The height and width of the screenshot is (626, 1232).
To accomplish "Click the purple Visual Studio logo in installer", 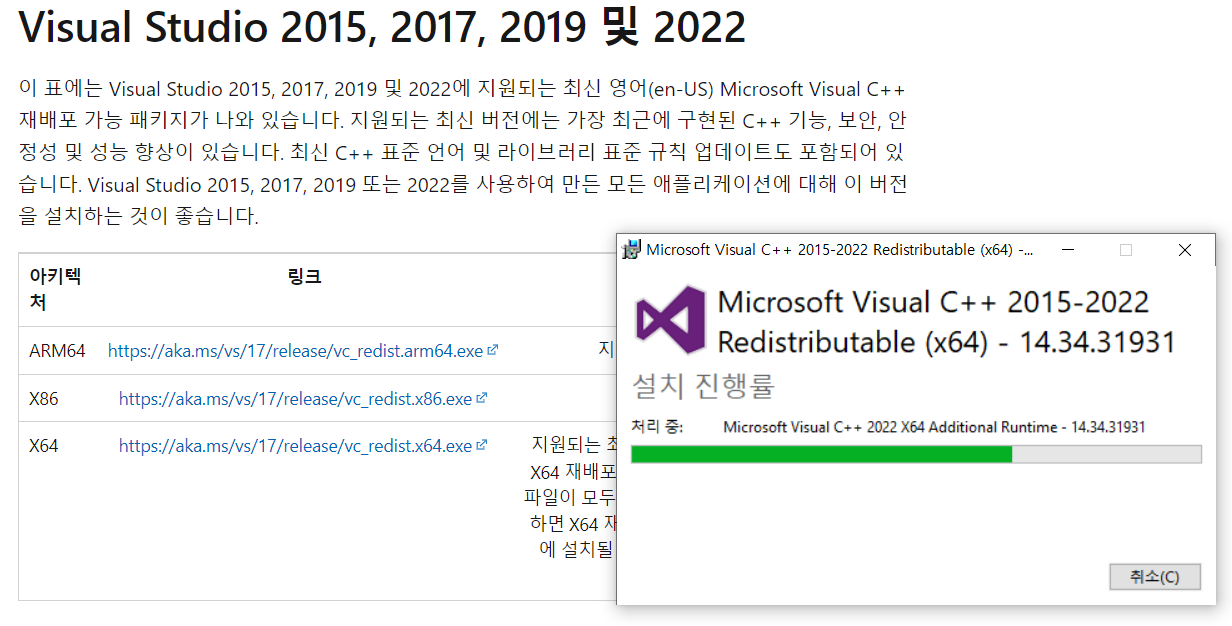I will coord(670,322).
